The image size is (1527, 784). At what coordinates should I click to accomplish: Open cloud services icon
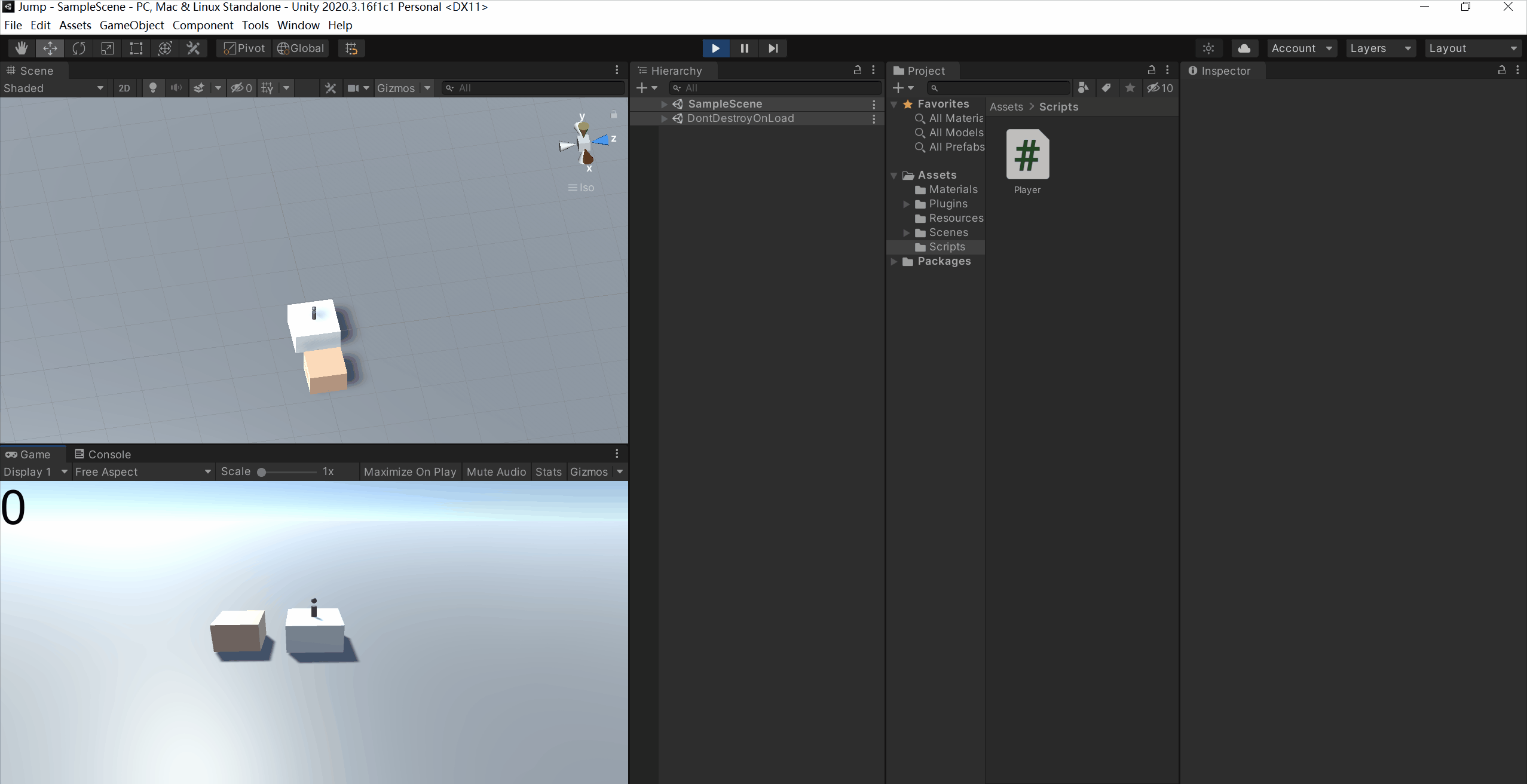point(1244,48)
